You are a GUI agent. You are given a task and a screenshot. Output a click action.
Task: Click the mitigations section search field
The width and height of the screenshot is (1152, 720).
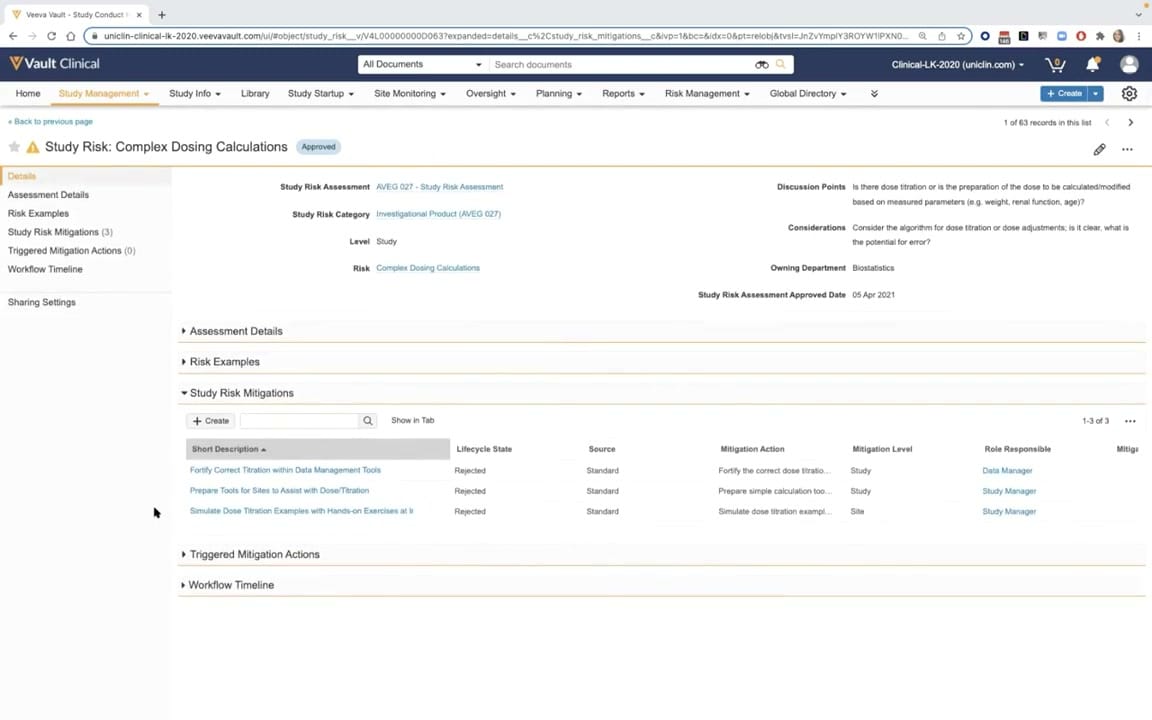[x=299, y=421]
